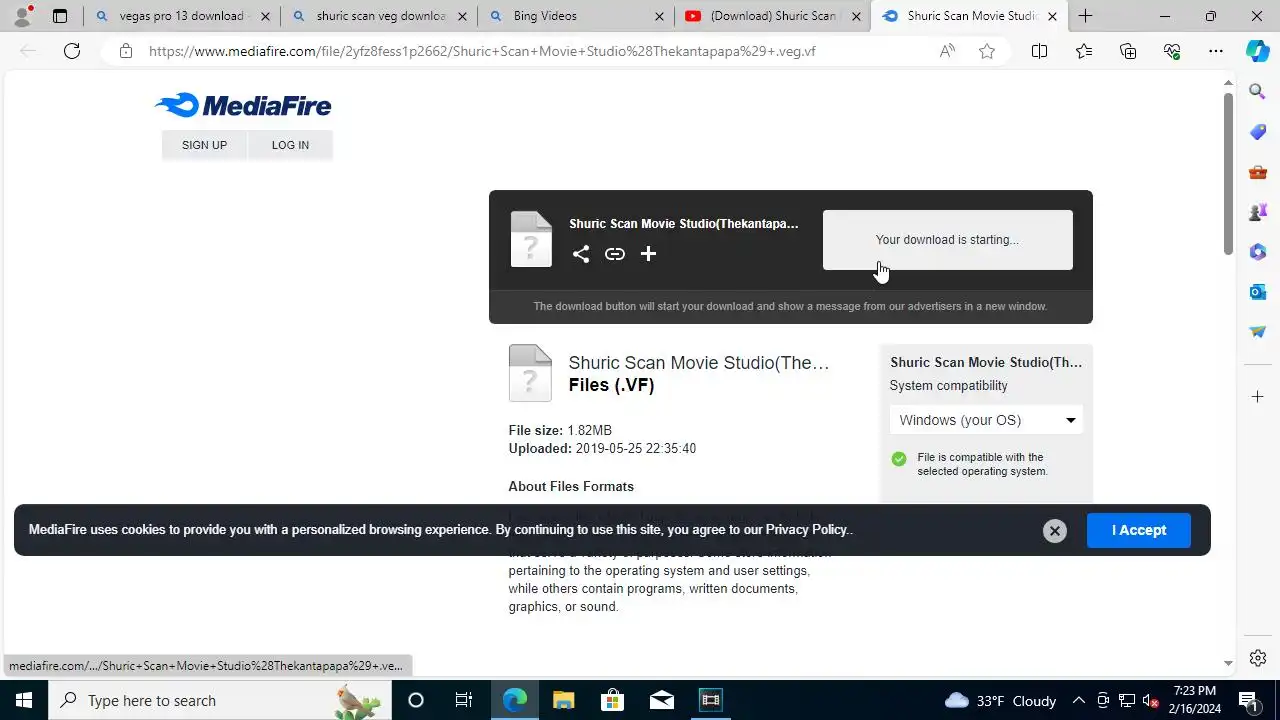Screen dimensions: 1280x720
Task: Expand the Windows (your OS) dropdown
Action: click(x=986, y=420)
